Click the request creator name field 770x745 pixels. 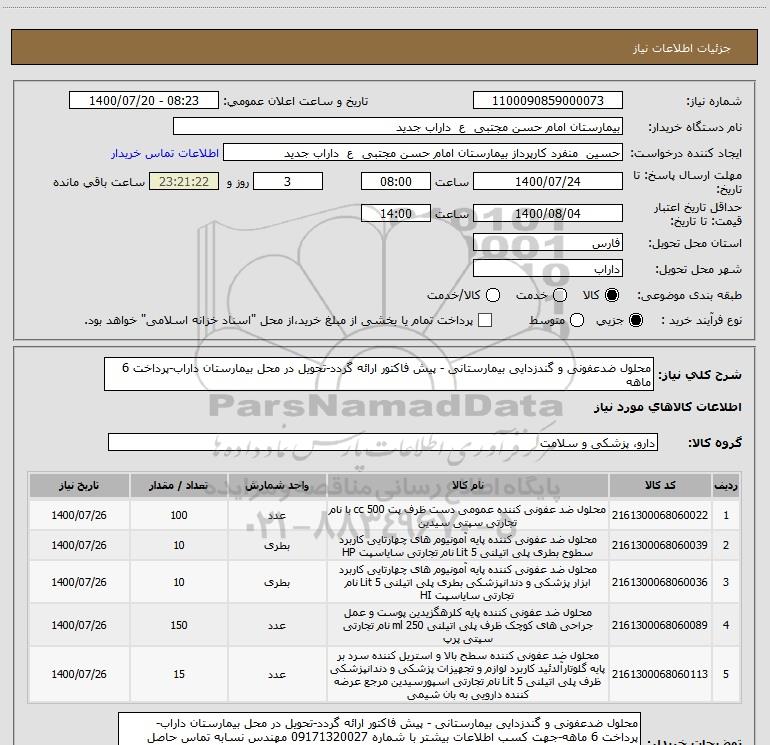click(423, 153)
